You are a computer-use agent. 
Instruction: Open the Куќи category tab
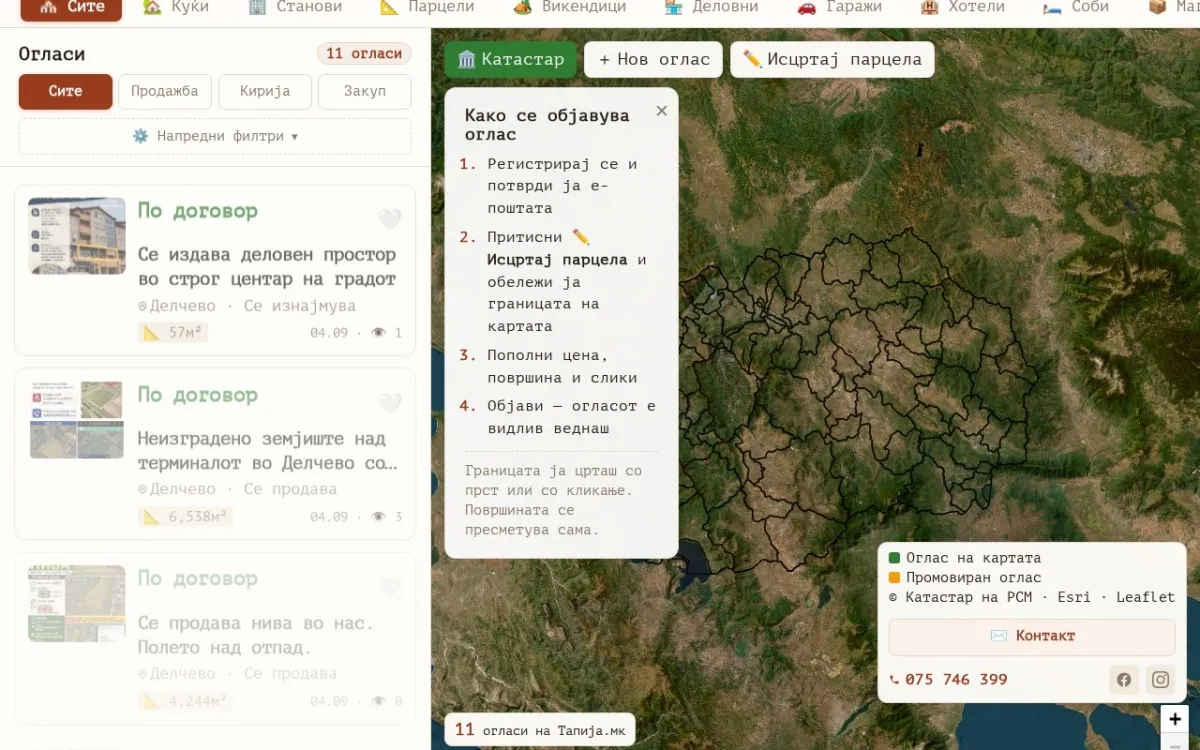coord(176,7)
